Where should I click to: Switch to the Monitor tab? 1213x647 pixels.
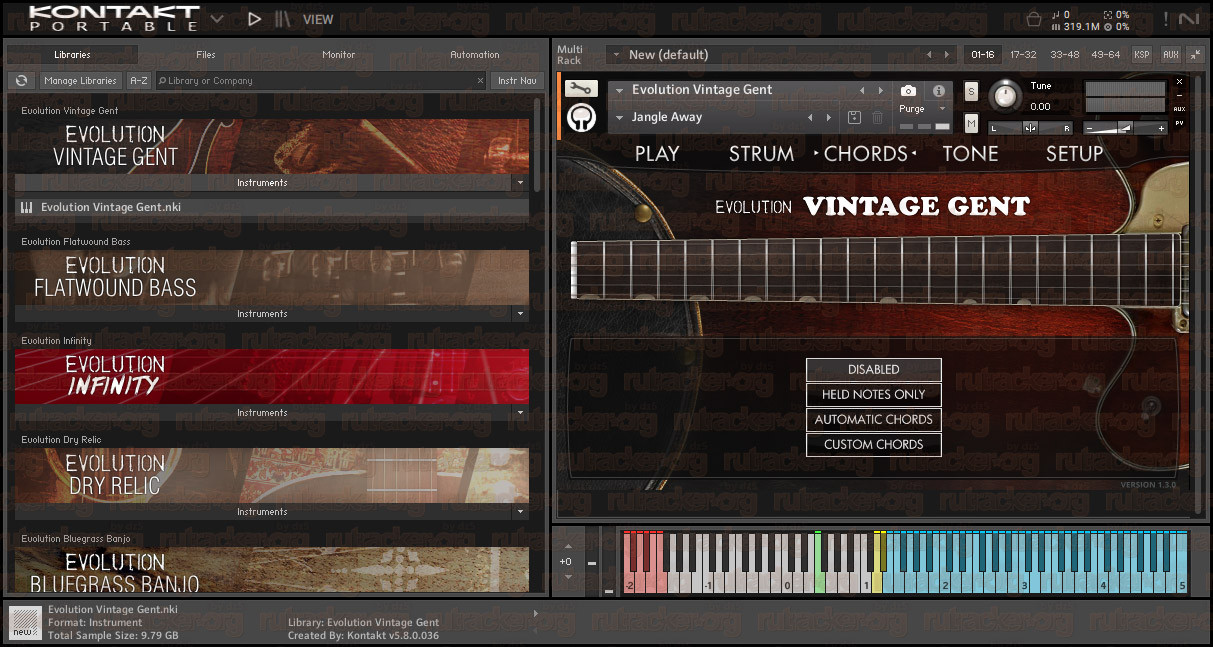339,55
